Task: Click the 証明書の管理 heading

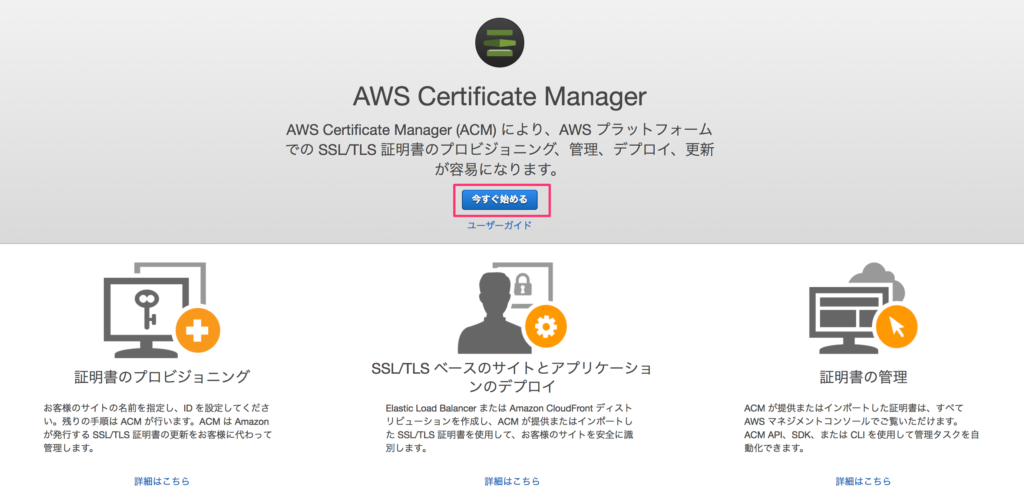Action: [863, 378]
